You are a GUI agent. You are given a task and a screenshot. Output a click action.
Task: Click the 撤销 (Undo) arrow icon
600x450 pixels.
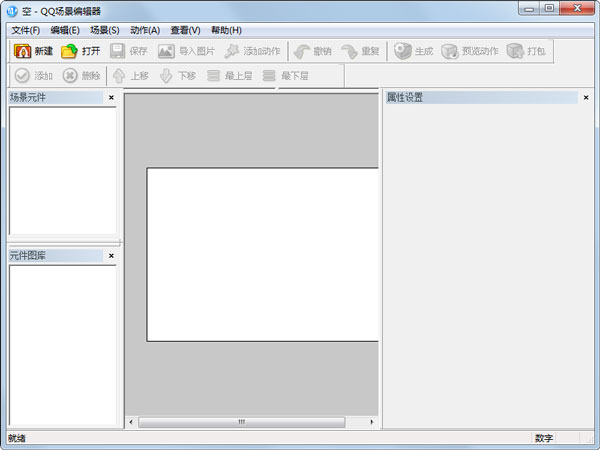click(x=301, y=51)
